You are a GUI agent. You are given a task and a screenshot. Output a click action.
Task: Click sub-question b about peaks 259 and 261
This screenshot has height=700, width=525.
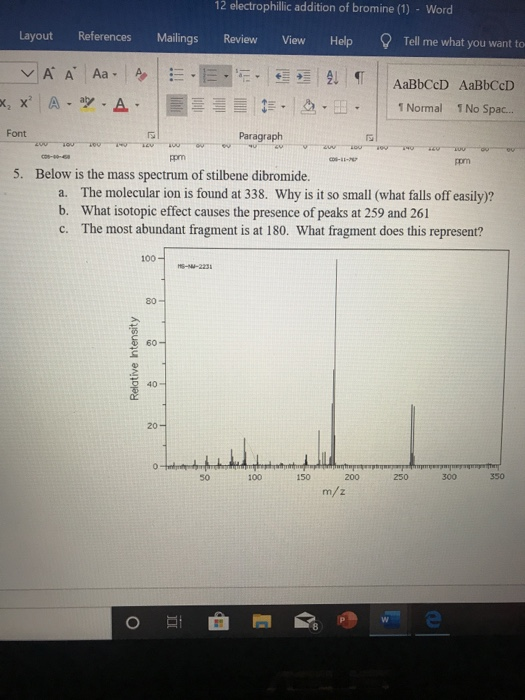255,212
